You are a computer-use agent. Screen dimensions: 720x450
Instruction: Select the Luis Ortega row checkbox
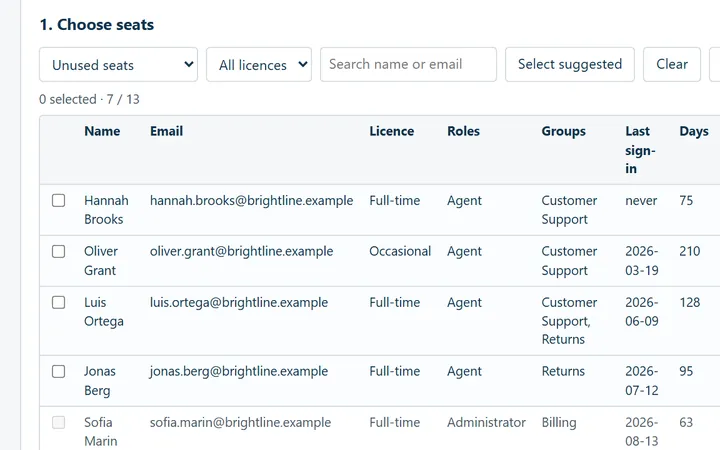point(58,303)
